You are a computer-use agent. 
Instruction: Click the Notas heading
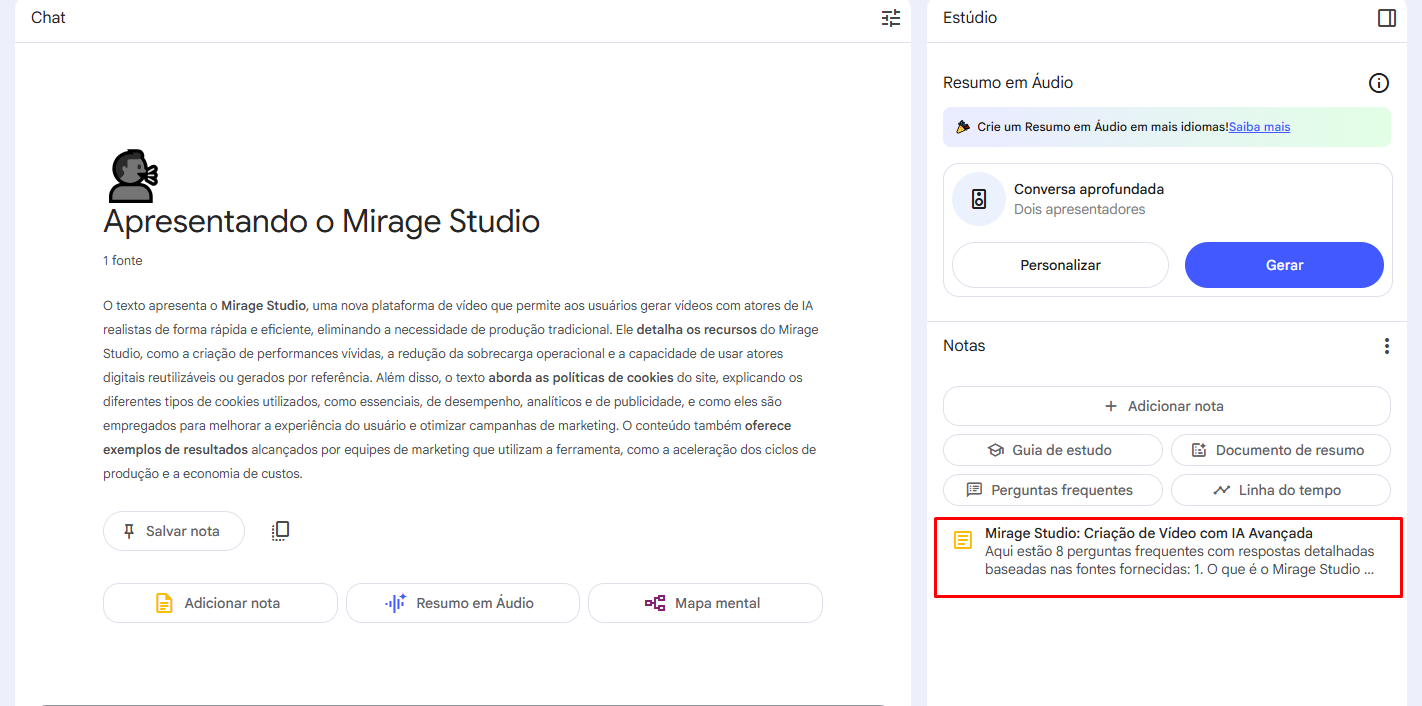point(964,346)
